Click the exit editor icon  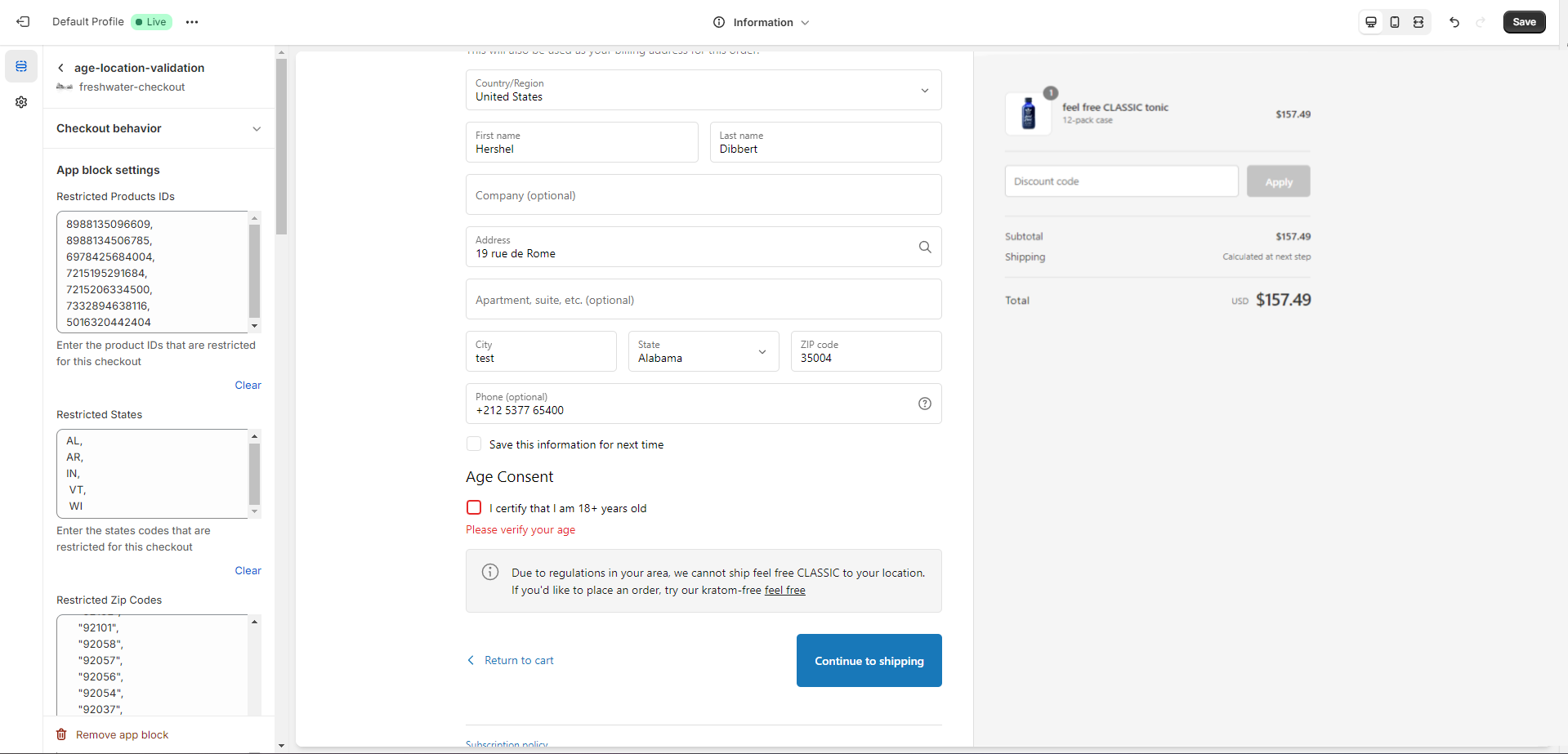pyautogui.click(x=23, y=22)
